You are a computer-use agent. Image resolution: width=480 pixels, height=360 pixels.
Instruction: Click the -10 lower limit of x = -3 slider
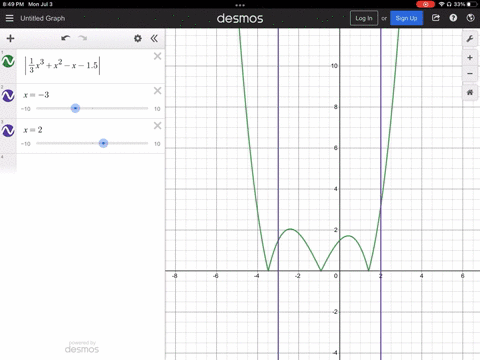click(x=26, y=109)
